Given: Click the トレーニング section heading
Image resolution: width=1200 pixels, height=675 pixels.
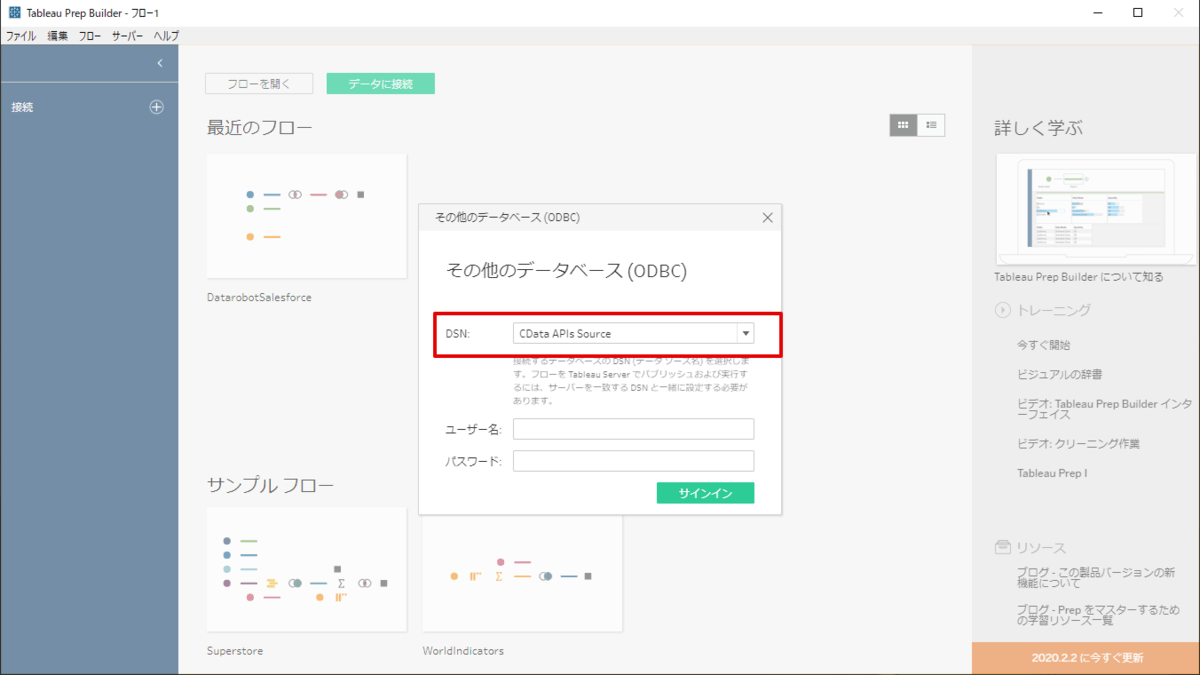Looking at the screenshot, I should 1054,311.
